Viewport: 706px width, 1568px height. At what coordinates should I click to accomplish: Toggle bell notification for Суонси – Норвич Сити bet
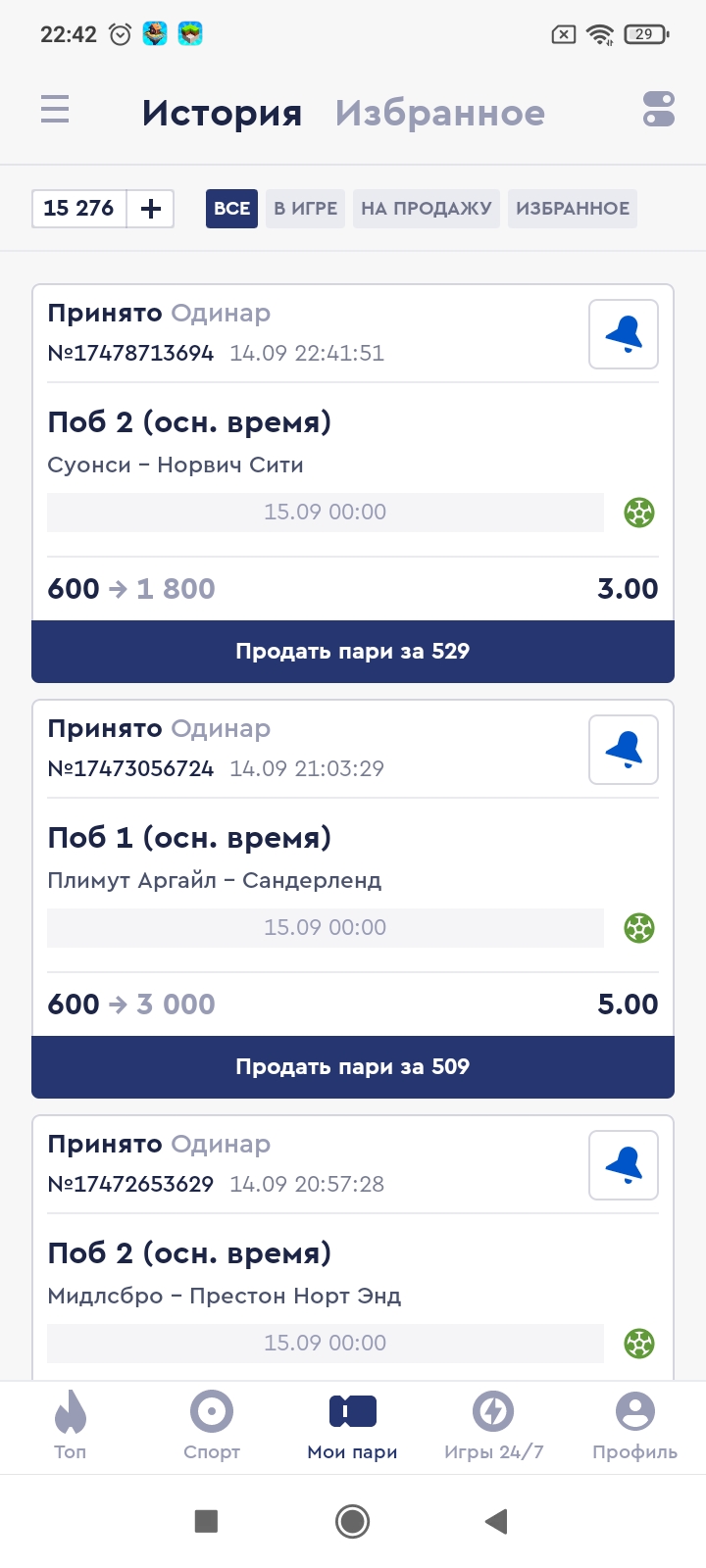[x=624, y=335]
